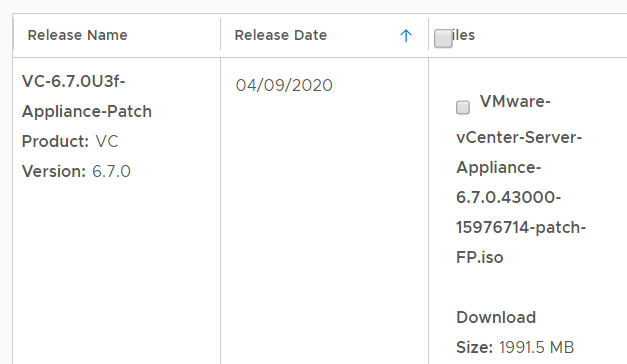Click divider between Release Date and Files headers

tap(428, 35)
